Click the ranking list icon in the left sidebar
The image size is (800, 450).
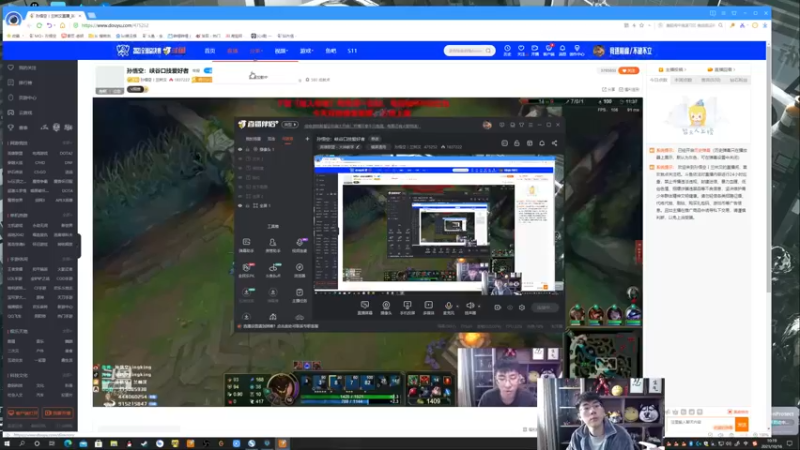[11, 82]
